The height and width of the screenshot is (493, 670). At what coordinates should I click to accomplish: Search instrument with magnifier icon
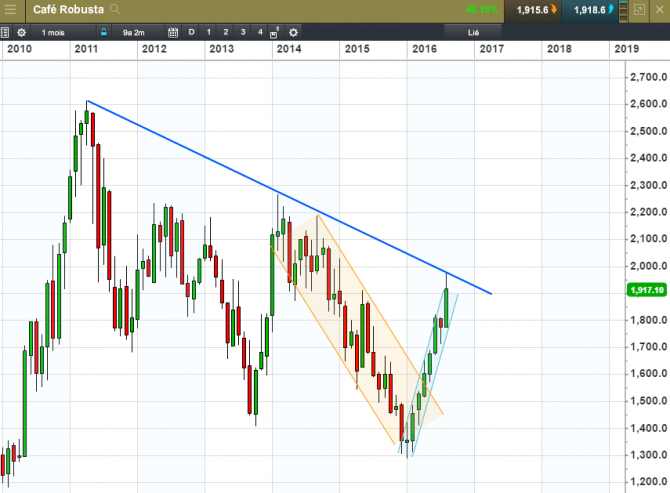tap(115, 9)
